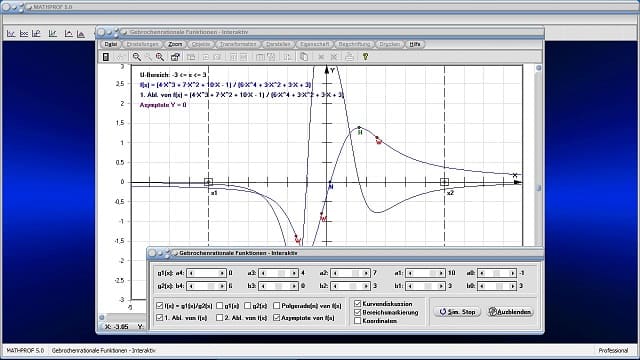The width and height of the screenshot is (640, 360).
Task: Open the Beschriftung menu
Action: (354, 44)
